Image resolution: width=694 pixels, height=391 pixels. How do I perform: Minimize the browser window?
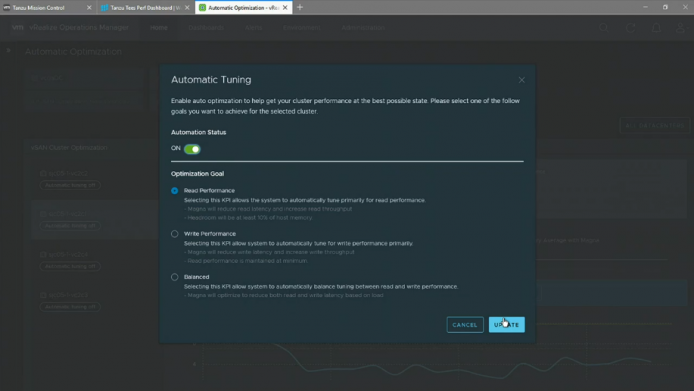coord(645,7)
